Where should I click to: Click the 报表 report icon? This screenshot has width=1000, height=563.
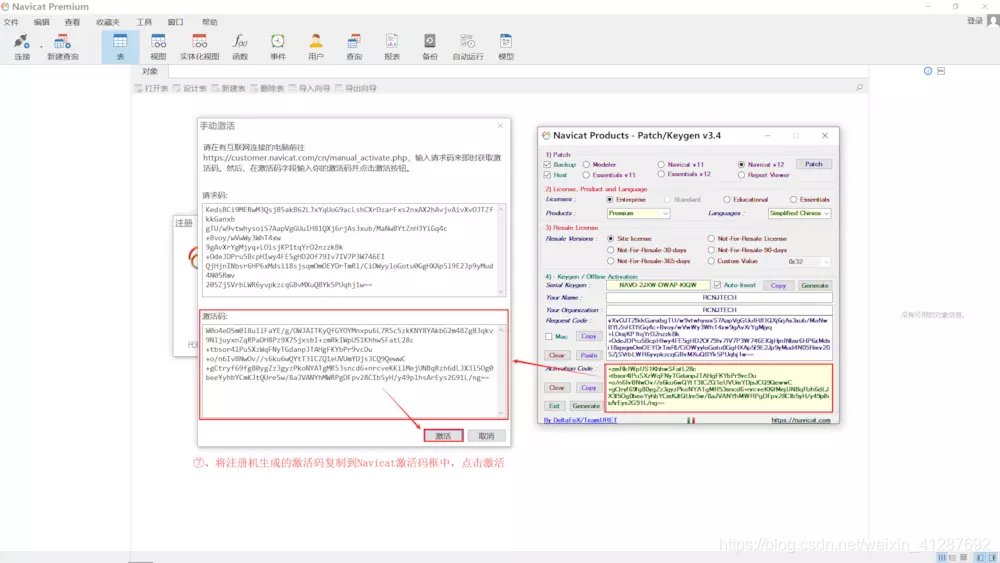coord(392,47)
